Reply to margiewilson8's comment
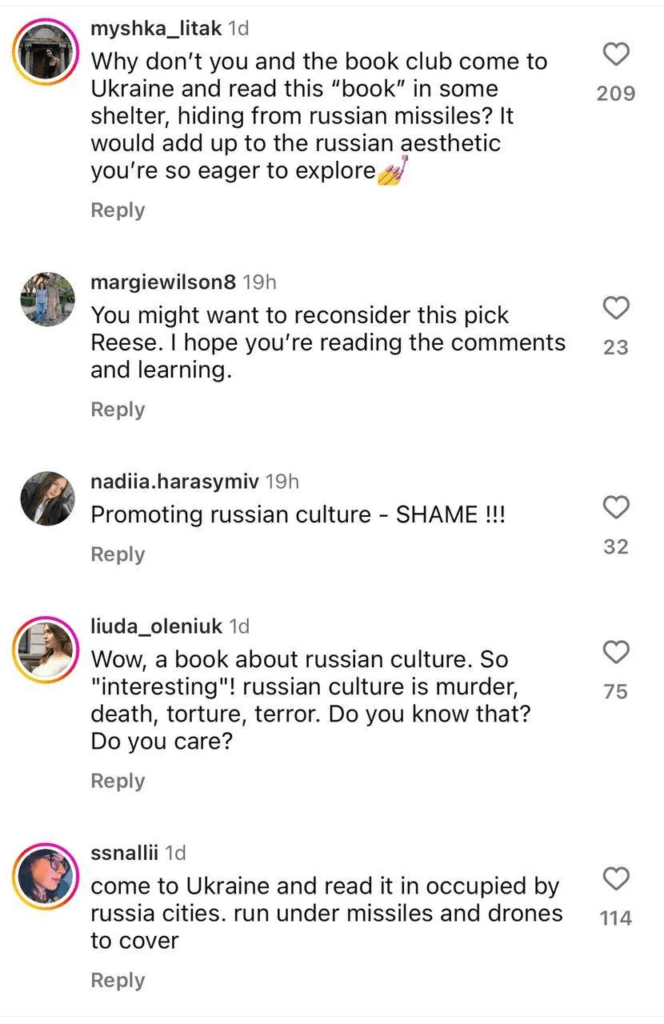 tap(118, 409)
